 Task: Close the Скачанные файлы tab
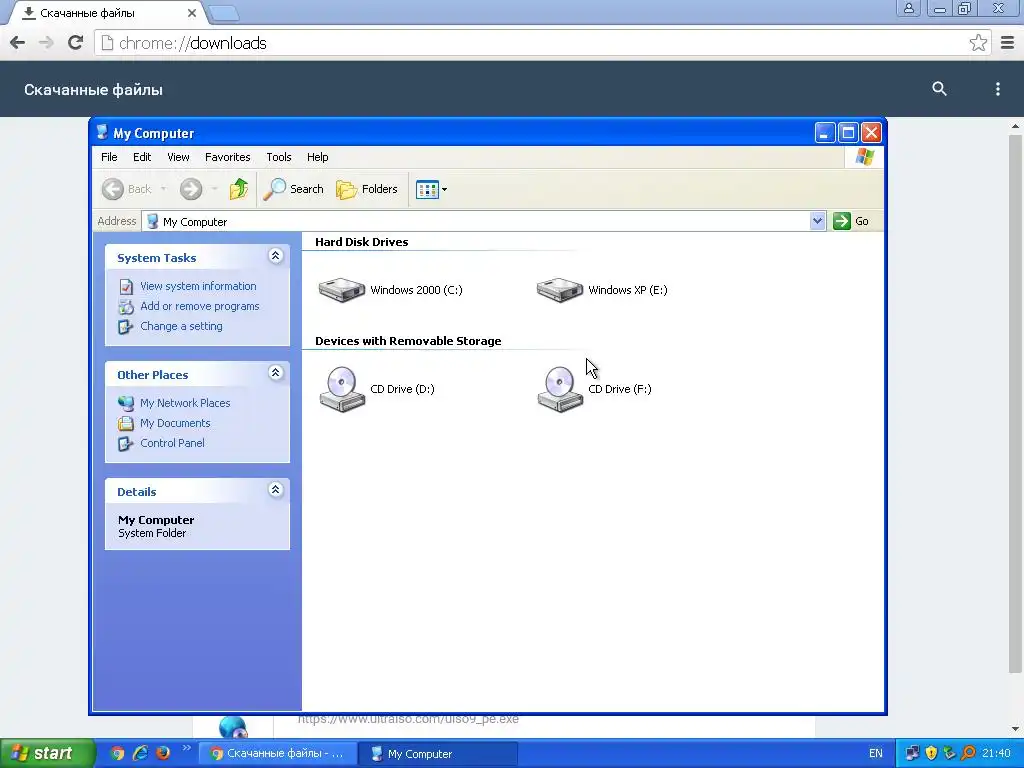point(191,13)
